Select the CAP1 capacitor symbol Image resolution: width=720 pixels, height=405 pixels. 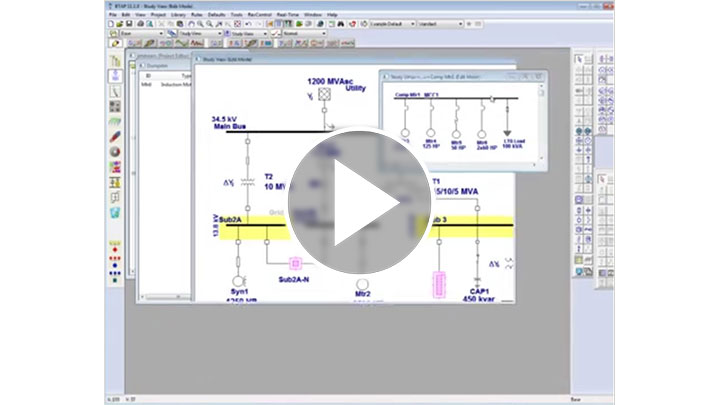coord(477,279)
